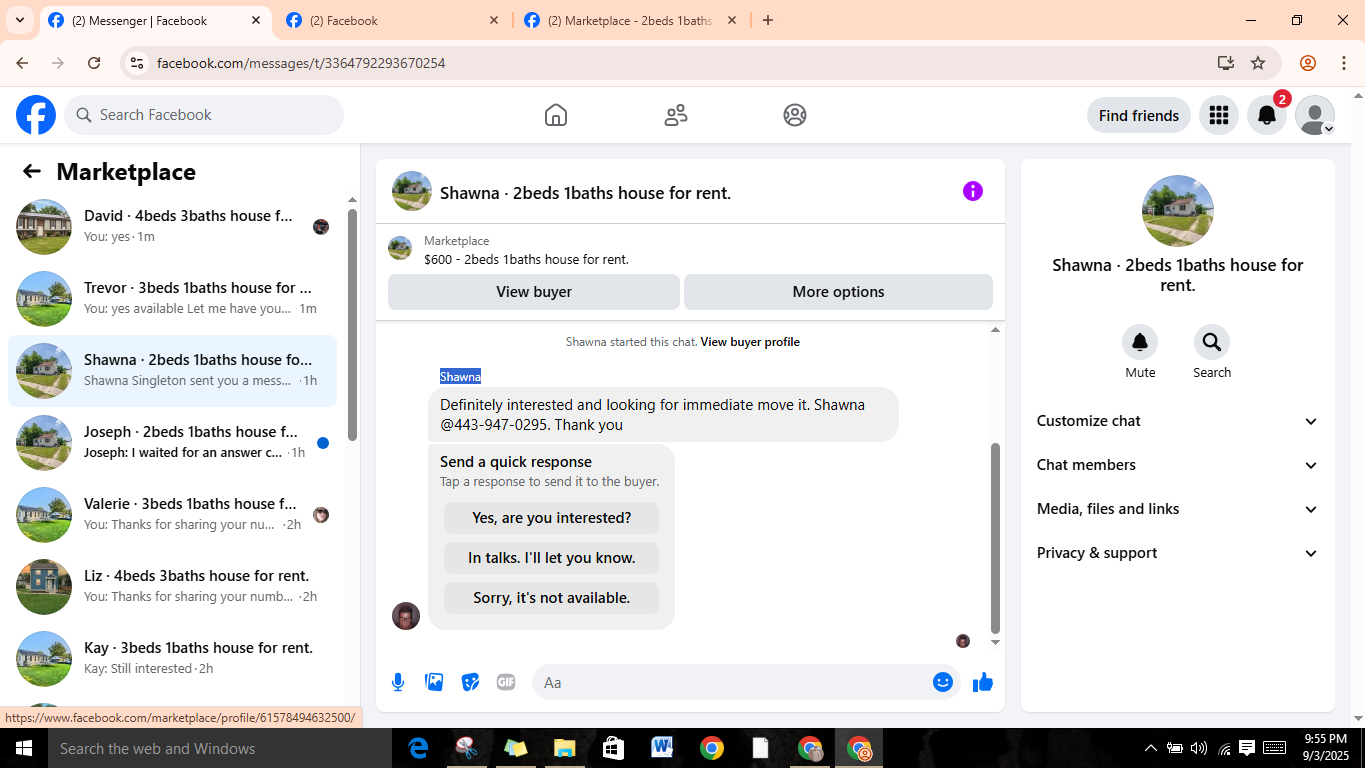Open the Chrome profile icon
The image size is (1365, 768).
point(1308,63)
